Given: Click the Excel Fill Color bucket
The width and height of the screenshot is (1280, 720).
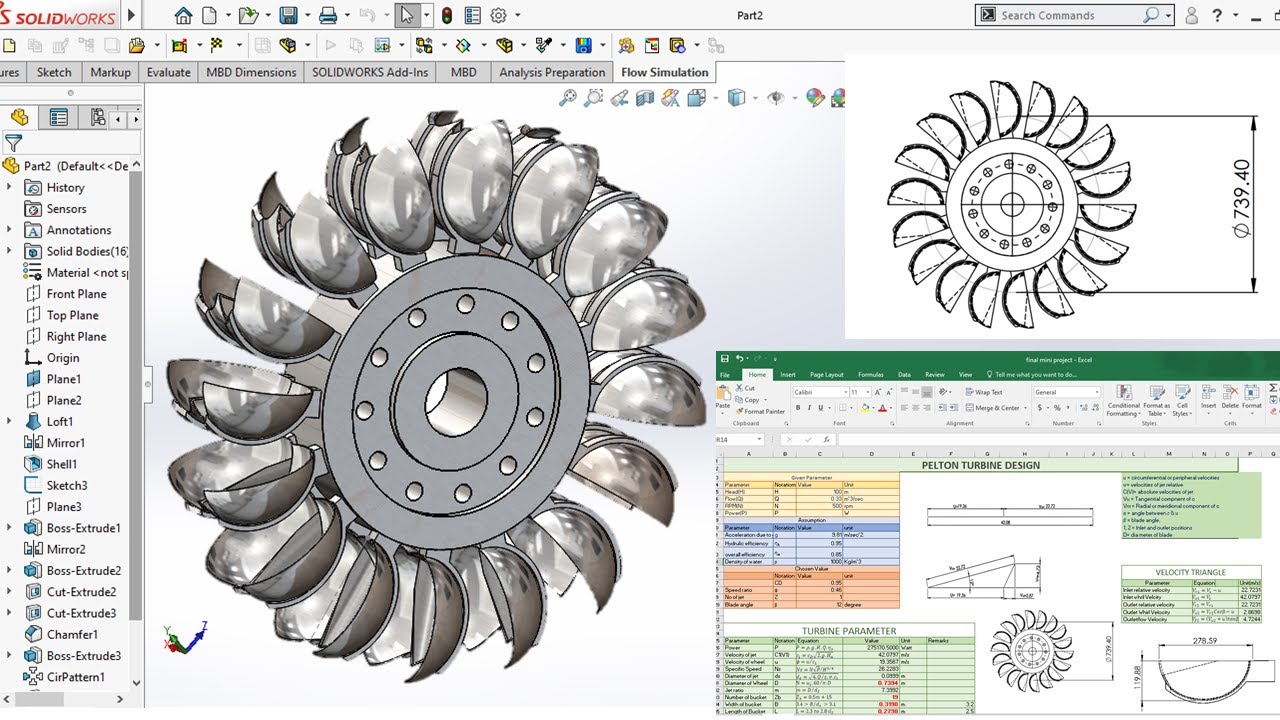Looking at the screenshot, I should [x=865, y=408].
